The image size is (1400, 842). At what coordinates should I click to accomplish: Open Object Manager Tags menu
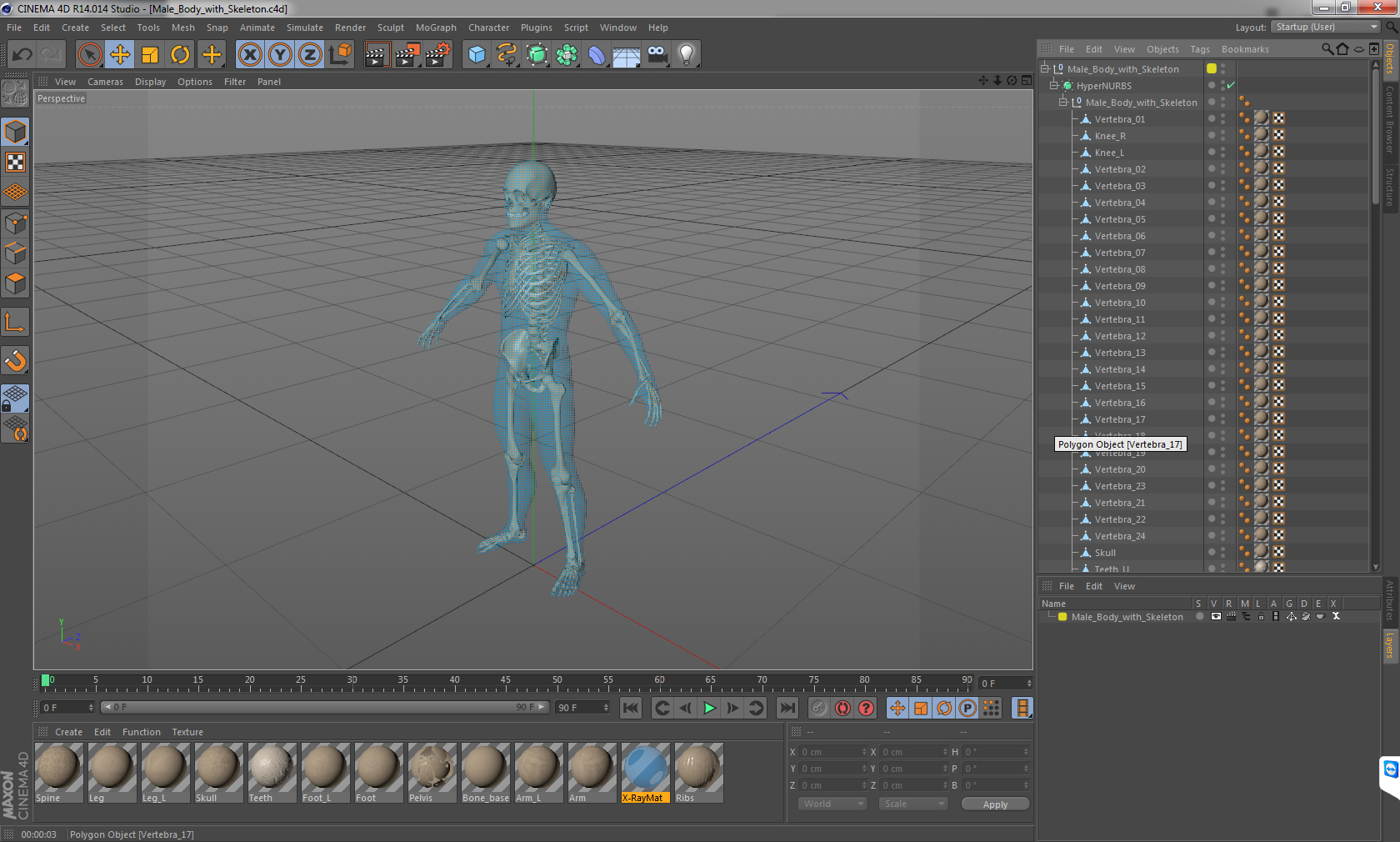click(1199, 49)
